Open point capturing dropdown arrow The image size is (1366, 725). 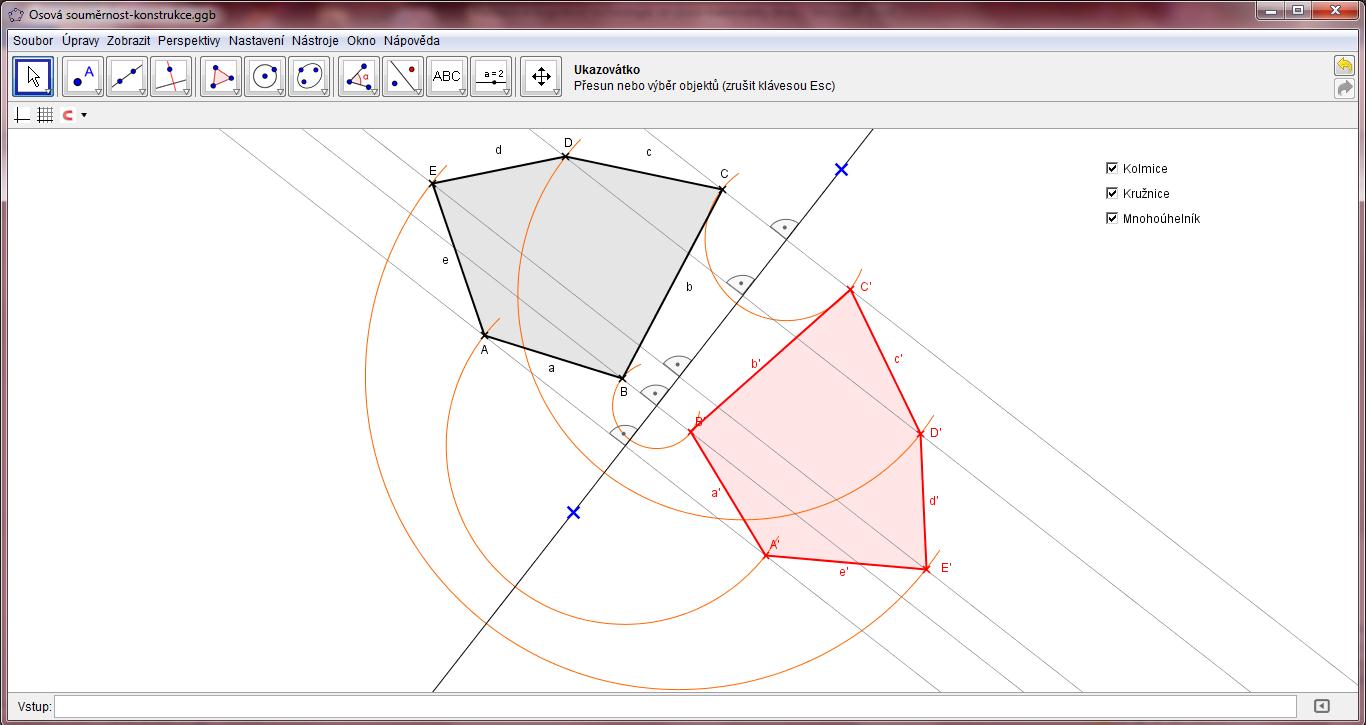84,115
